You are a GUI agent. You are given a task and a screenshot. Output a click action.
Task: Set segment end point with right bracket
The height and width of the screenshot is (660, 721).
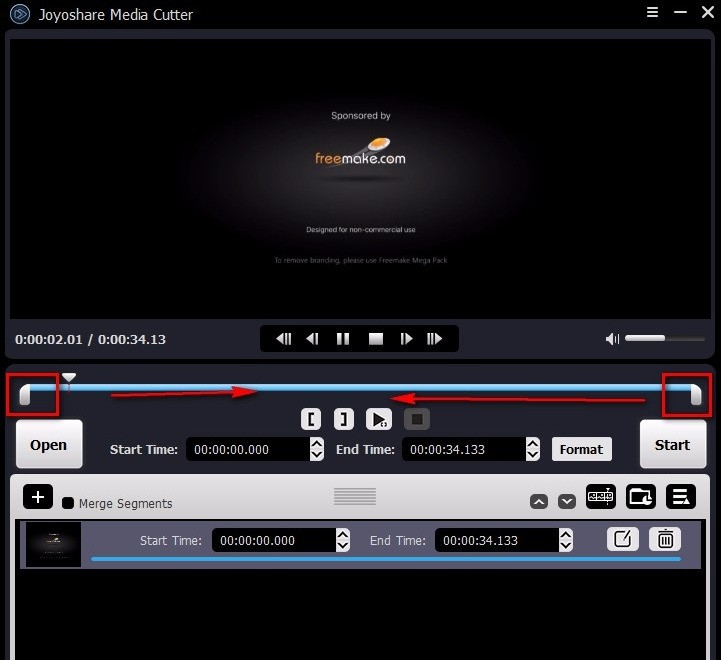pyautogui.click(x=344, y=419)
